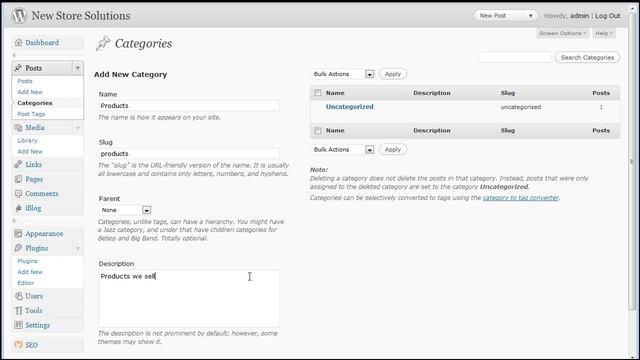Screen dimensions: 640x360
Task: Click the Slug column header
Action: click(x=508, y=93)
